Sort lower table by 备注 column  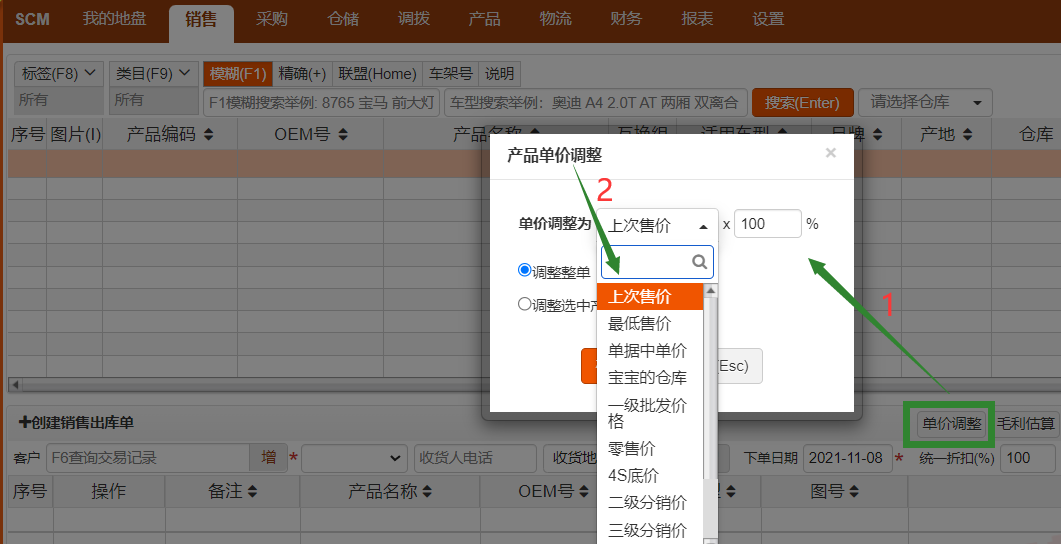[x=252, y=491]
